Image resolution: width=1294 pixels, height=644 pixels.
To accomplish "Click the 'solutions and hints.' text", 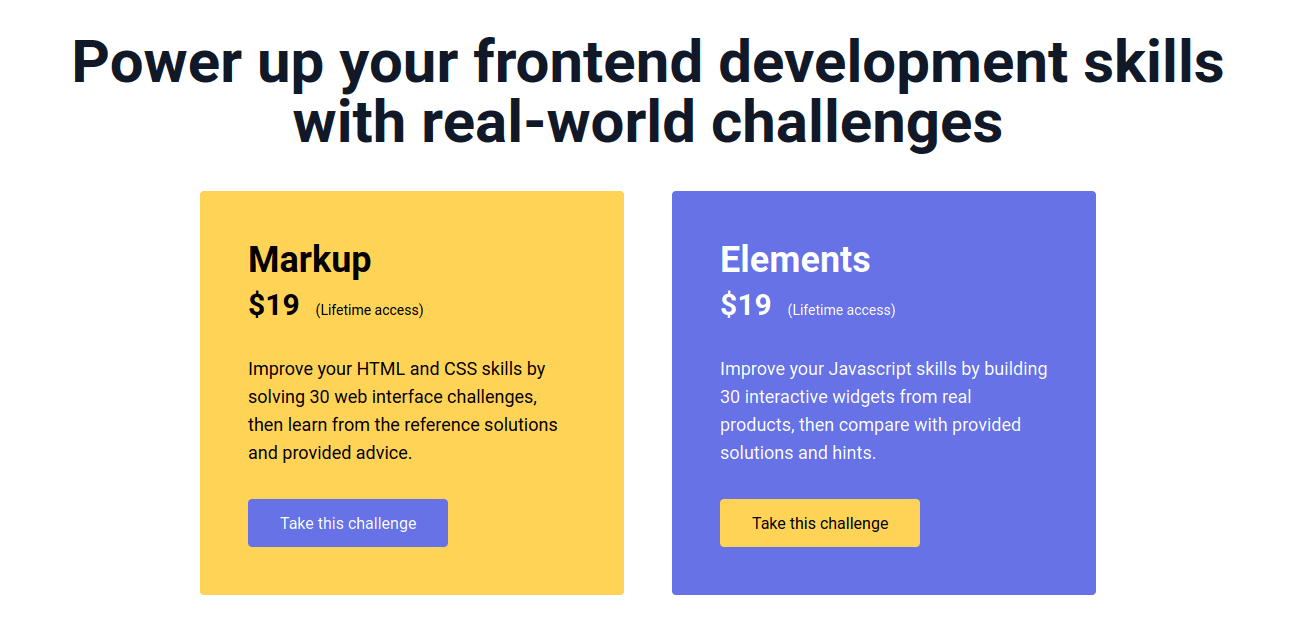I will pos(797,453).
